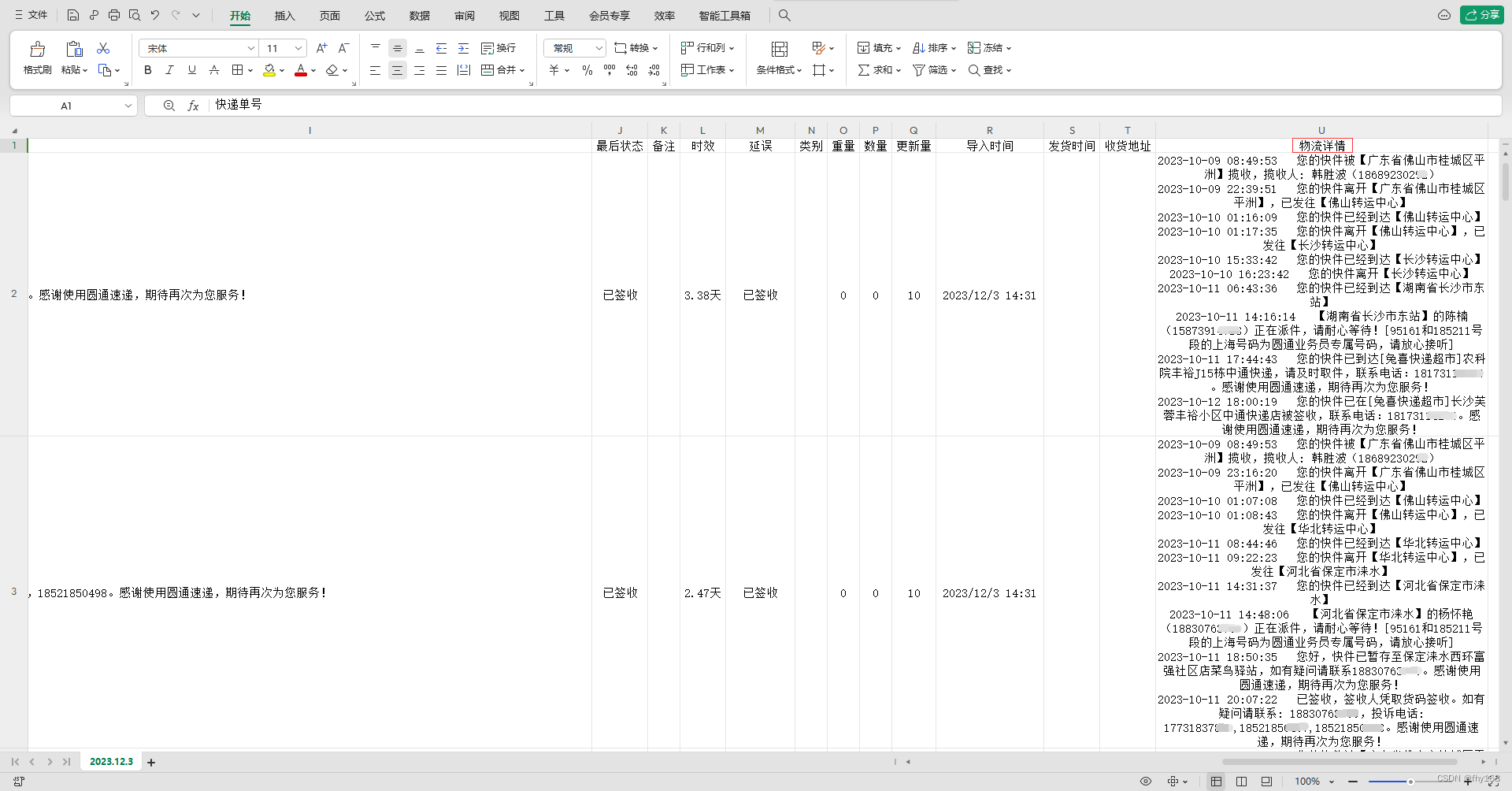The image size is (1512, 791).
Task: Open the 100% zoom level dropdown
Action: [x=1315, y=782]
